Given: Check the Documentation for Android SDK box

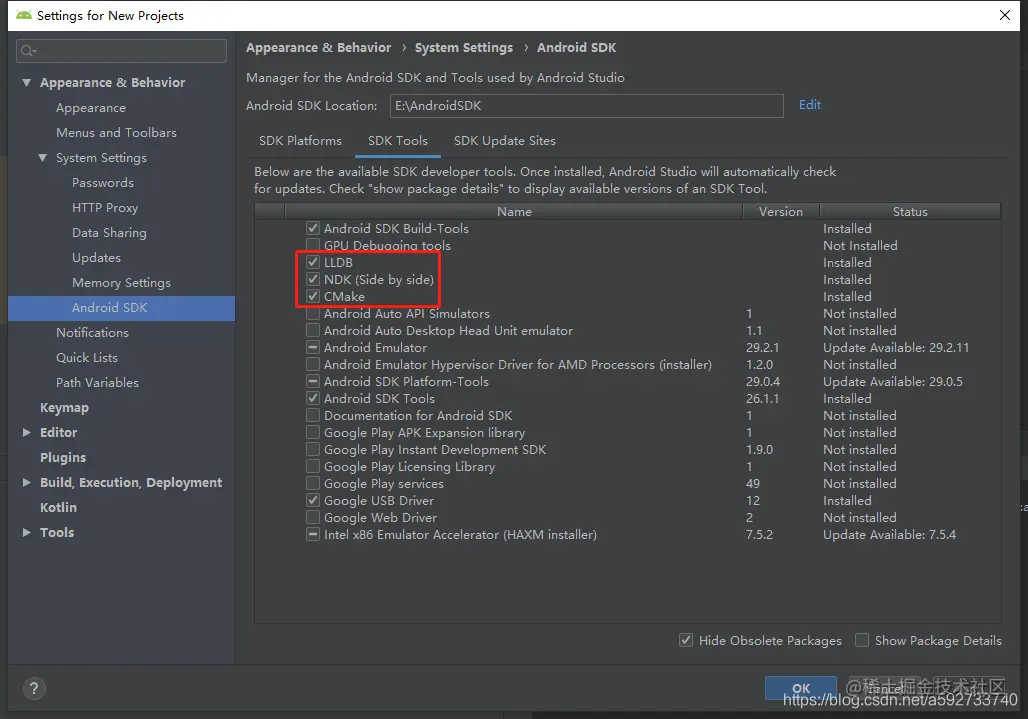Looking at the screenshot, I should tap(313, 415).
